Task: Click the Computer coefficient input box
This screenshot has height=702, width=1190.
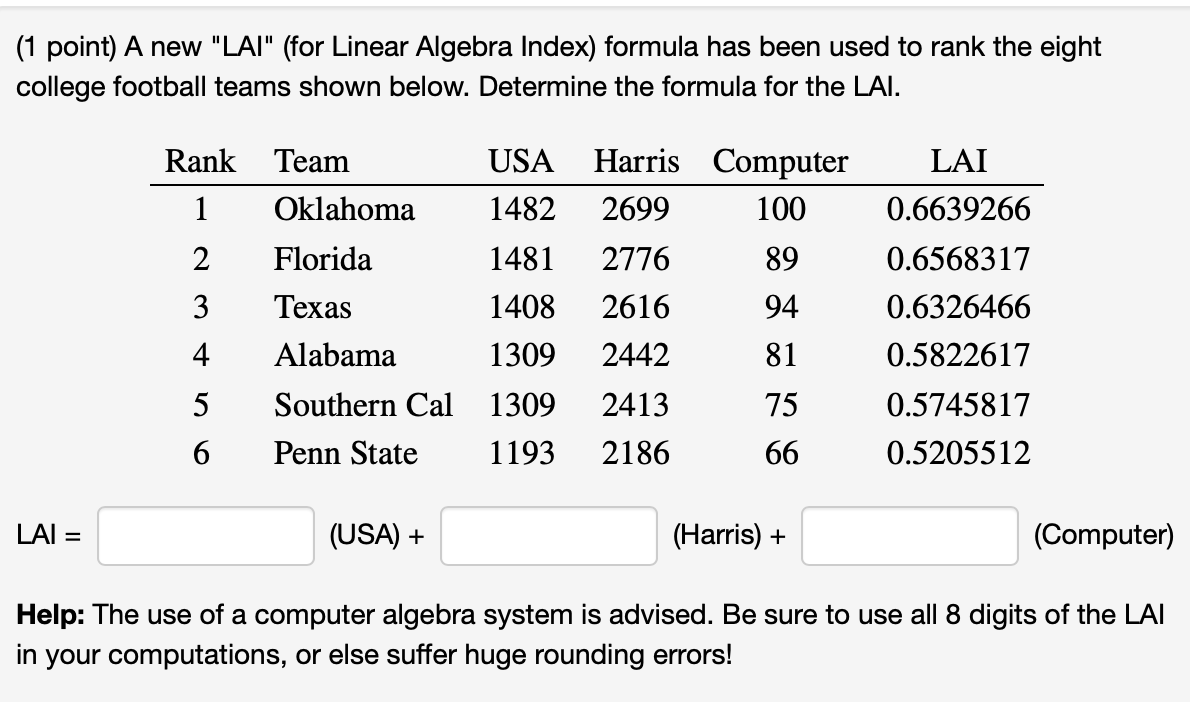Action: click(909, 535)
